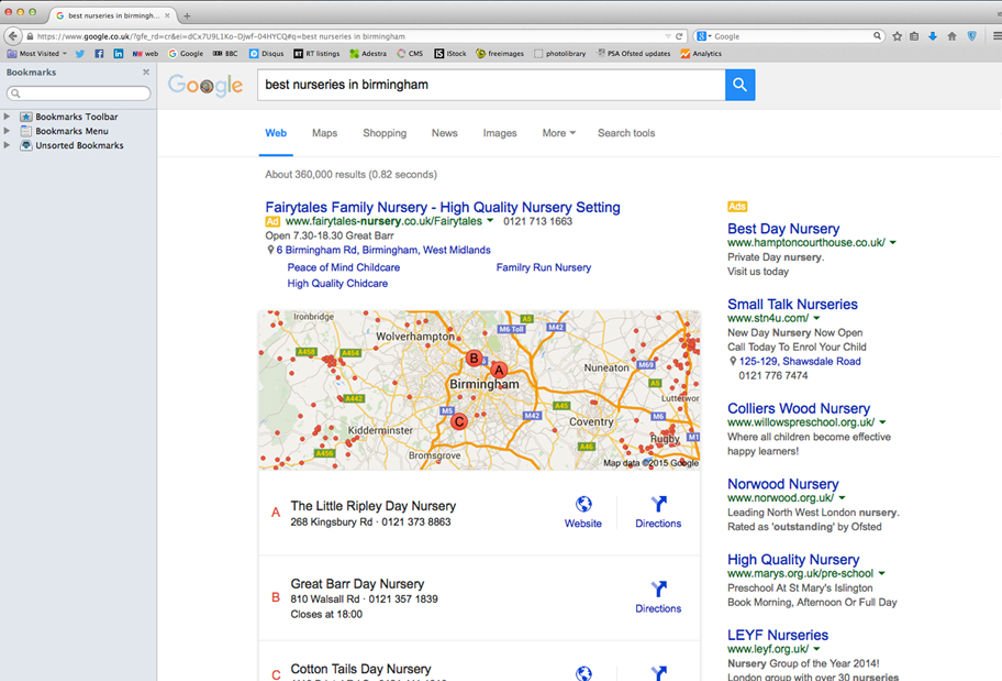
Task: Switch to the News tab
Action: pos(444,133)
